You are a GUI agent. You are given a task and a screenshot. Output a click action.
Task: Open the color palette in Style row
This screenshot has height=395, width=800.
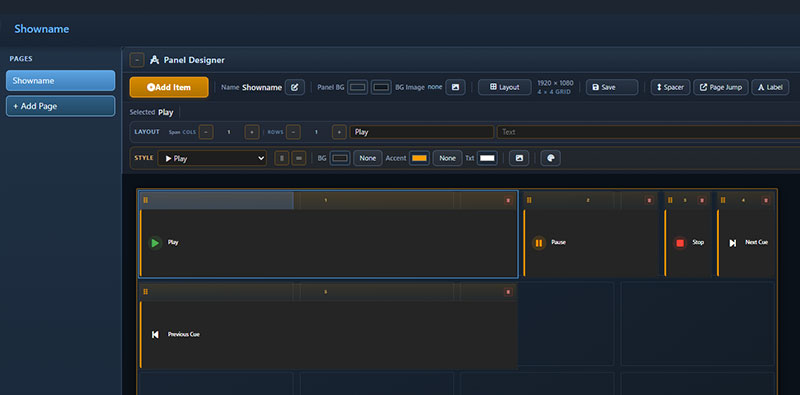[551, 158]
